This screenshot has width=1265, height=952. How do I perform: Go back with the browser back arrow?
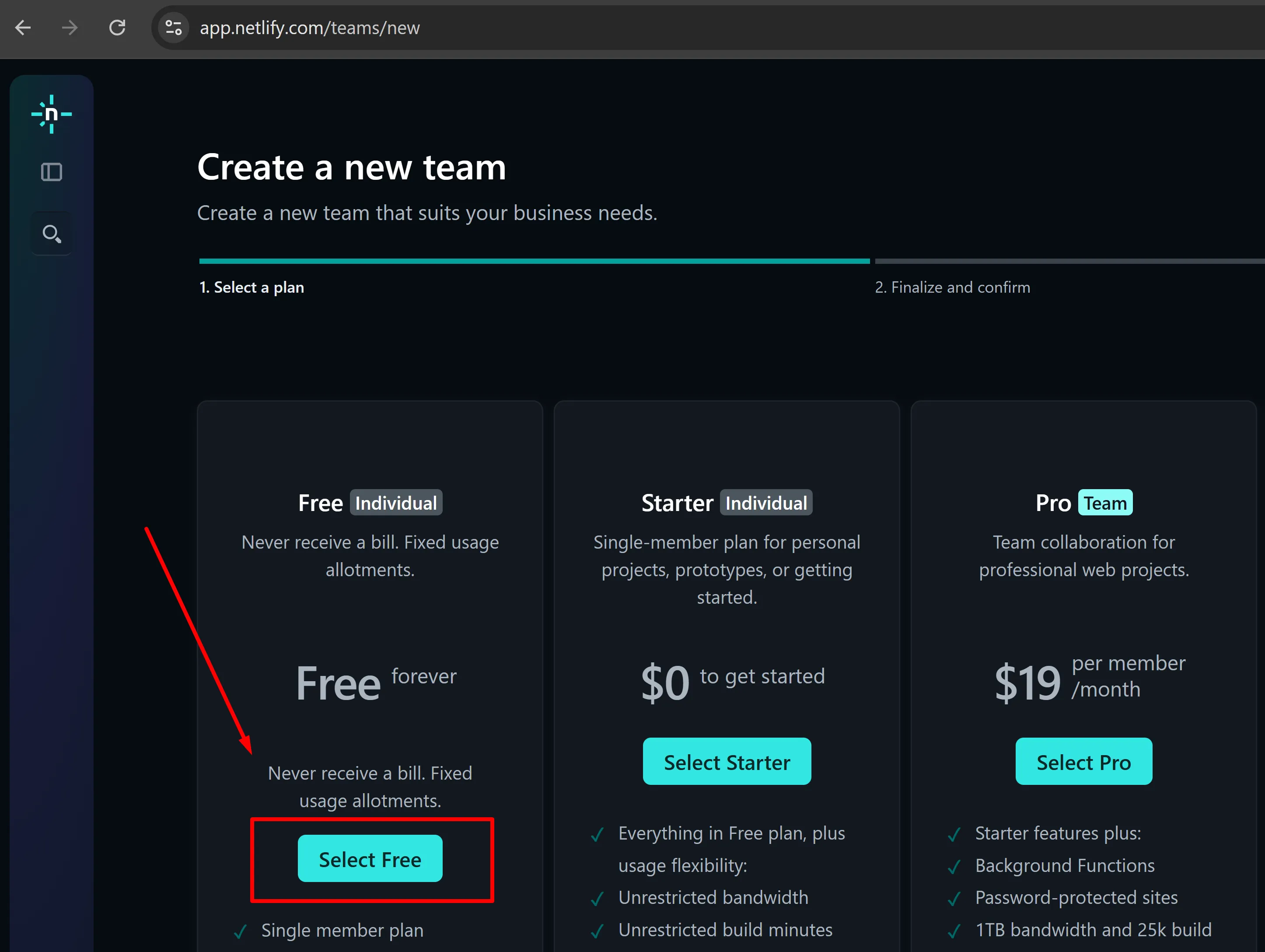[24, 28]
